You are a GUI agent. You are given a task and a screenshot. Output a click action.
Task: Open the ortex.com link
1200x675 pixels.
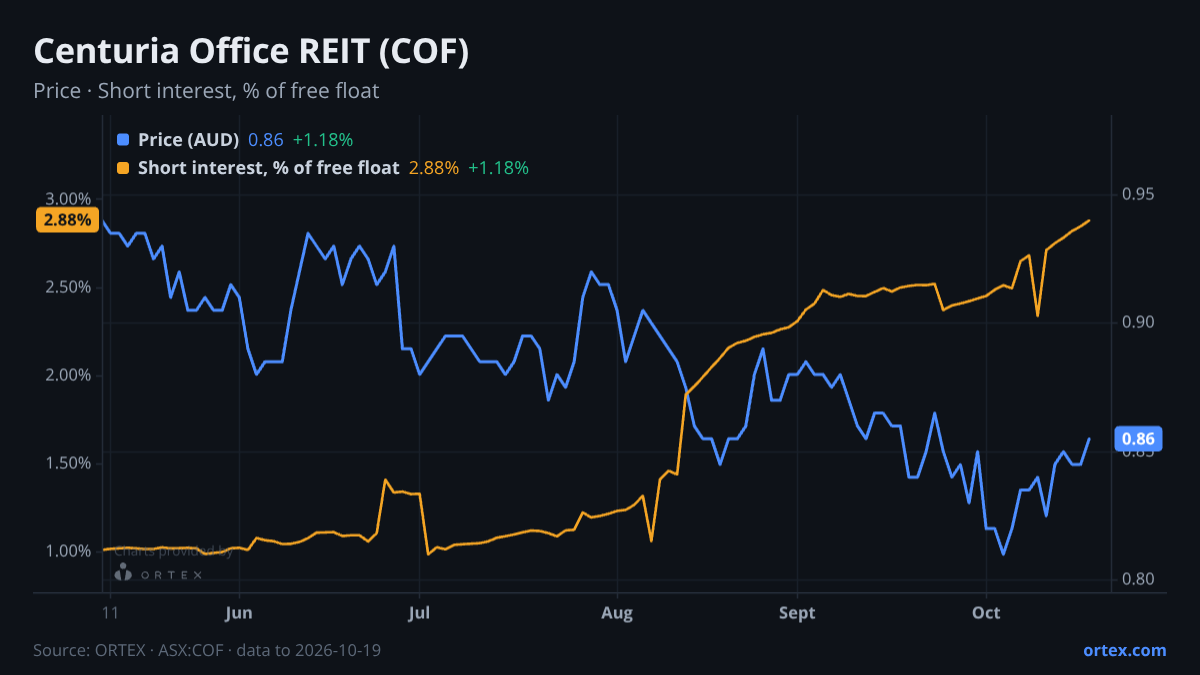(x=1125, y=650)
